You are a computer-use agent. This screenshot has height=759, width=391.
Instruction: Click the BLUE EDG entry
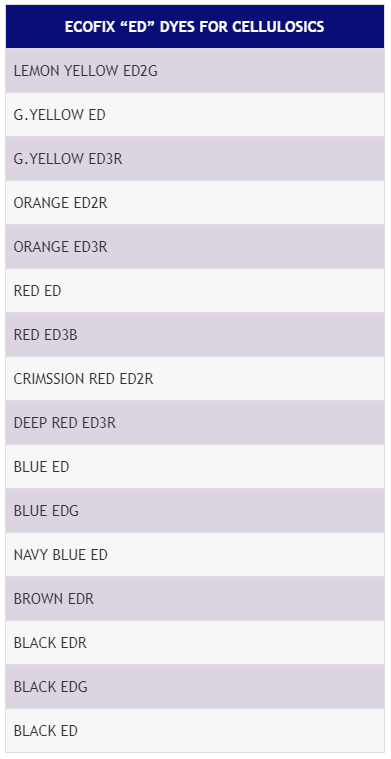195,511
